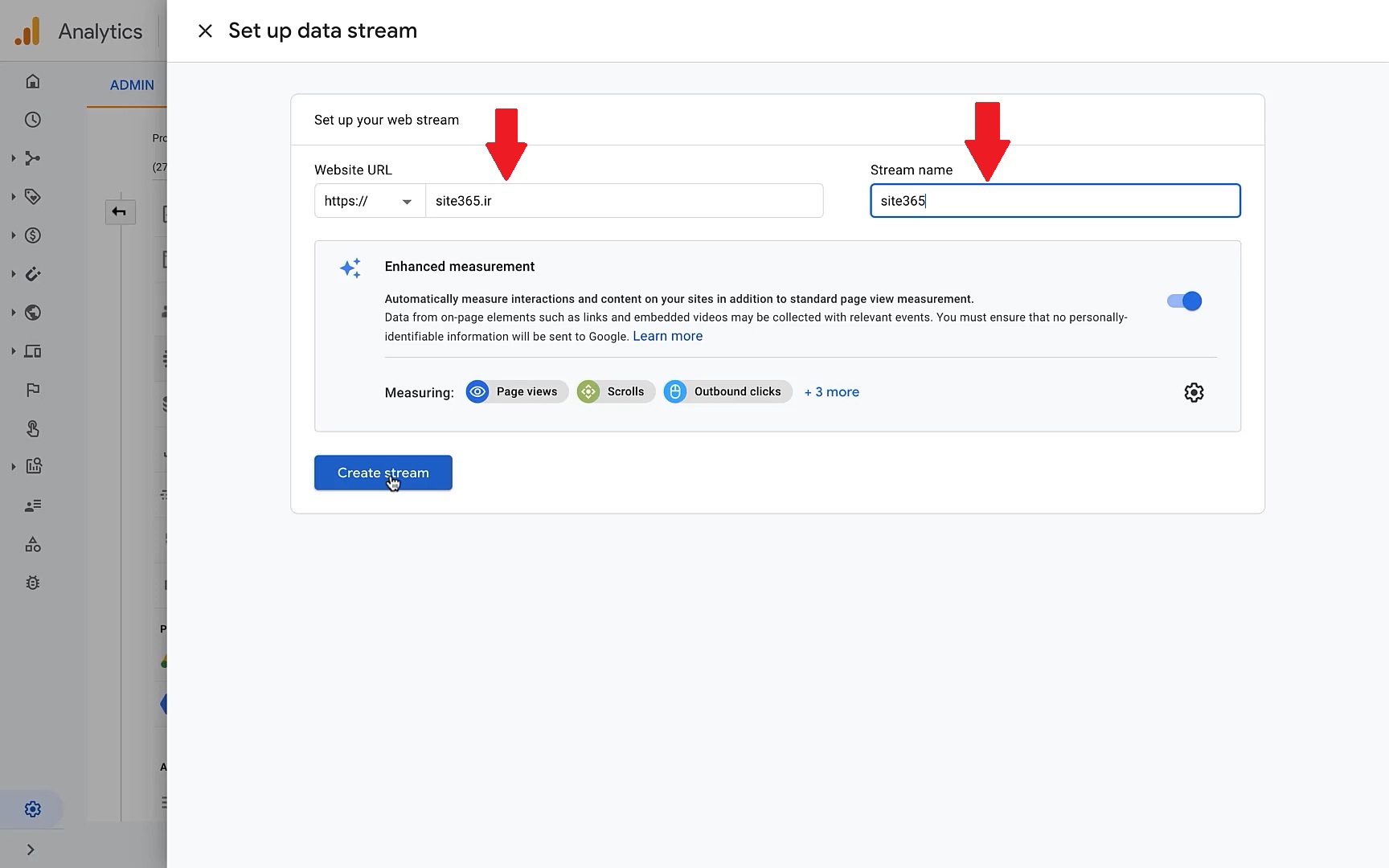Click the enhanced measurement settings gear
Screen dimensions: 1389x868
1194,392
